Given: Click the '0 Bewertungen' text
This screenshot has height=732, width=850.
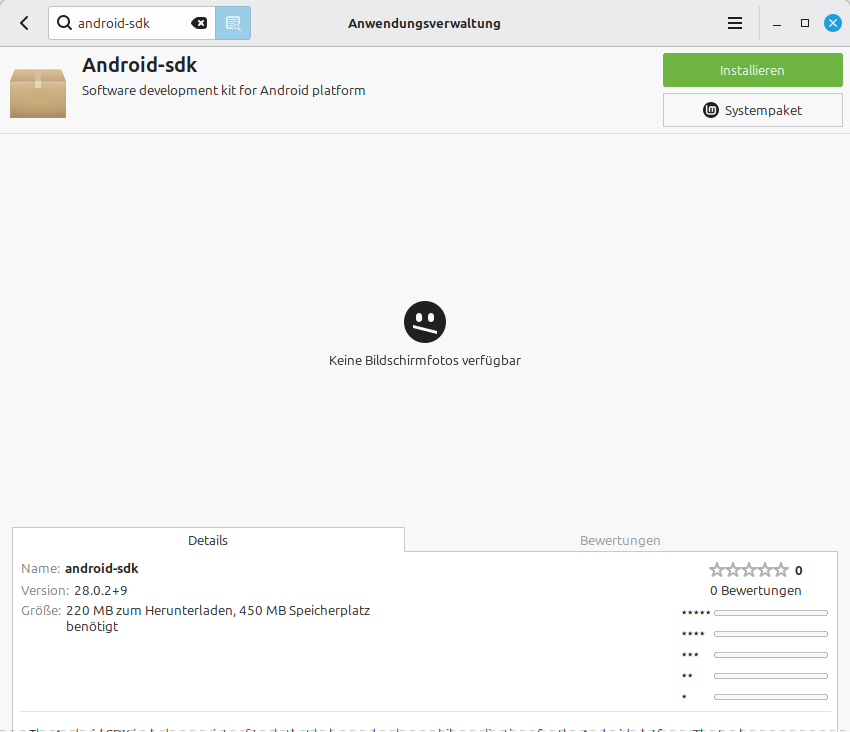Looking at the screenshot, I should (756, 590).
